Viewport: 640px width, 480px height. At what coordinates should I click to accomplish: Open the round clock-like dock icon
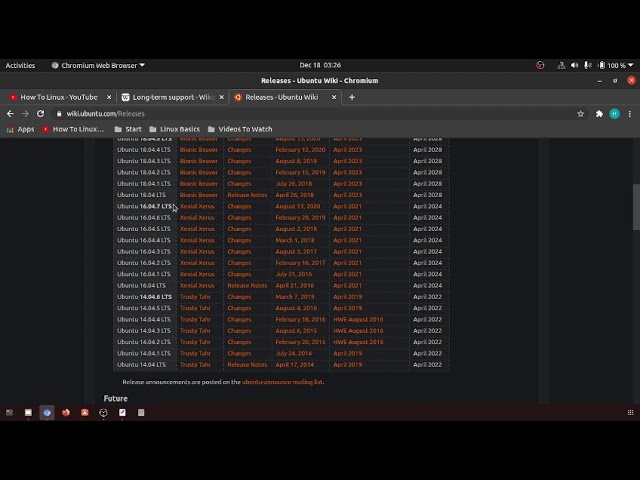tap(103, 413)
